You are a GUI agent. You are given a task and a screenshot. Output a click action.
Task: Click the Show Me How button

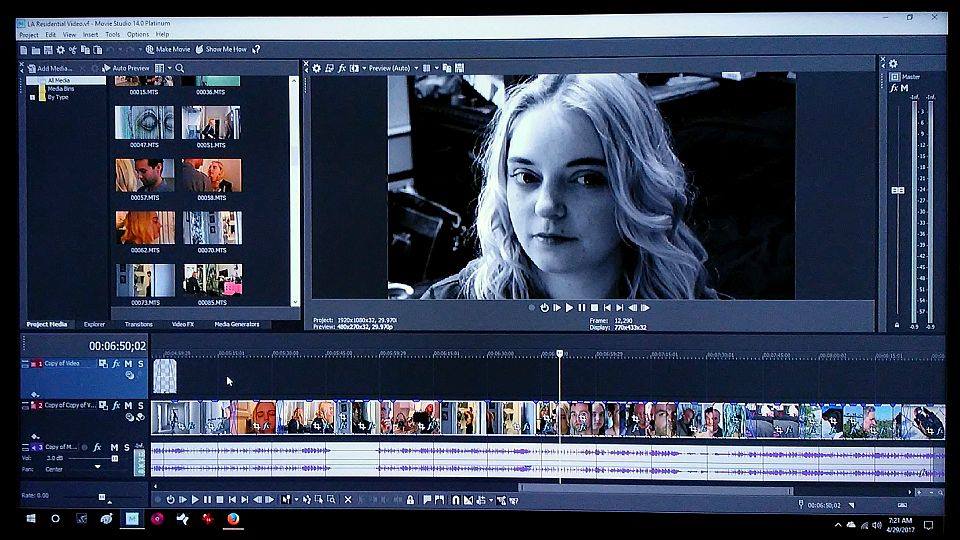221,50
